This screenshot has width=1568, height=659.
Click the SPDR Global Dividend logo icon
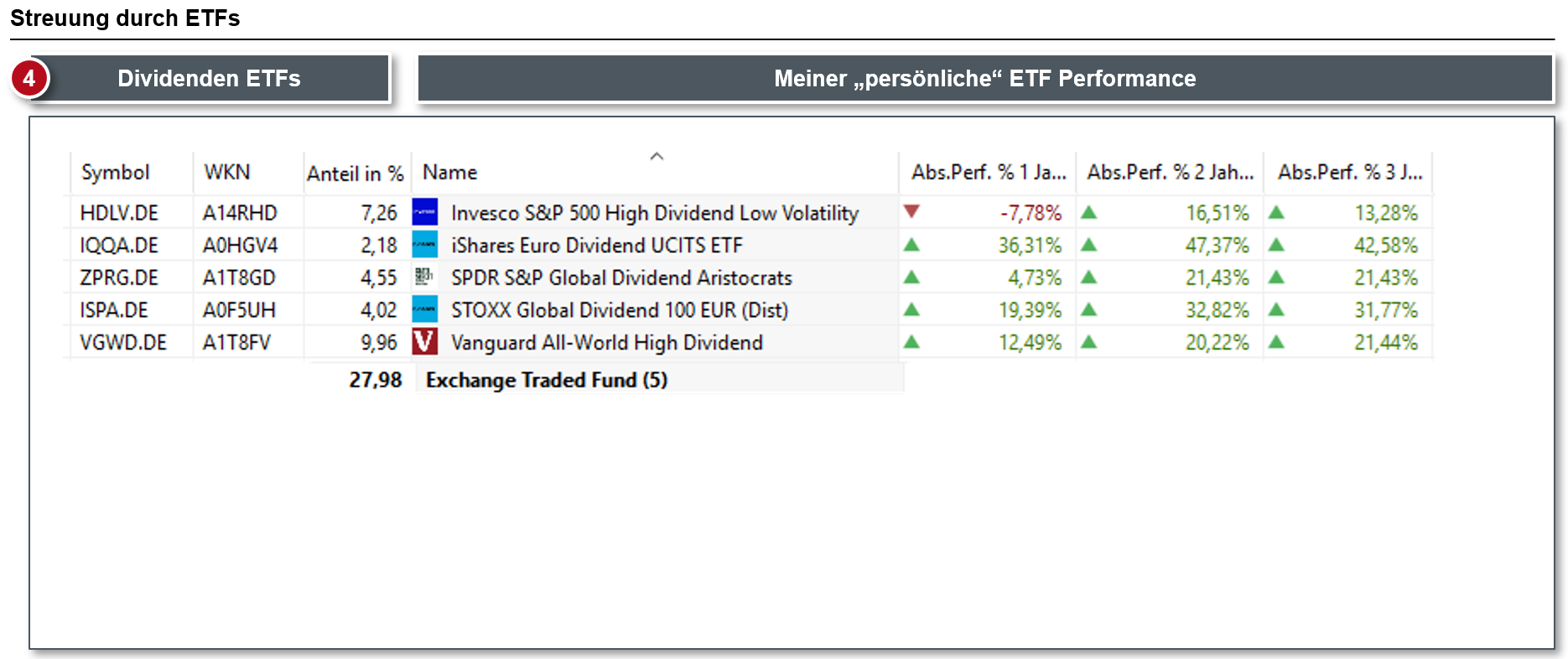click(x=424, y=277)
